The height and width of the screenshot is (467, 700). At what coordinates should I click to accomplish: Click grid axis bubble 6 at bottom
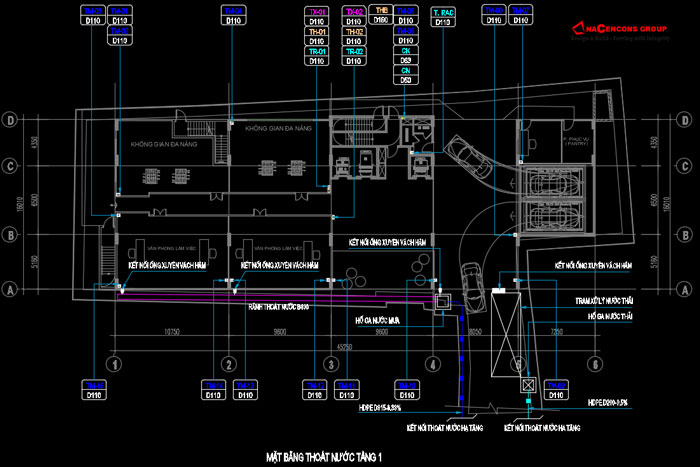(595, 364)
